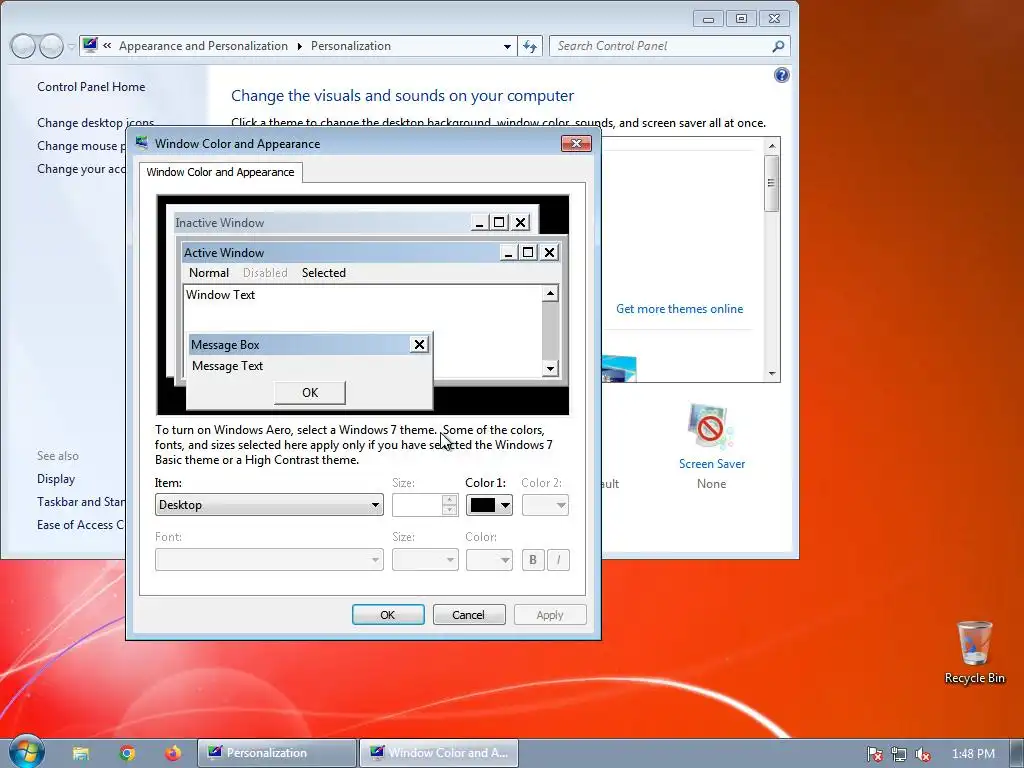This screenshot has height=768, width=1024.
Task: Launch Firefox from the taskbar
Action: [x=173, y=753]
